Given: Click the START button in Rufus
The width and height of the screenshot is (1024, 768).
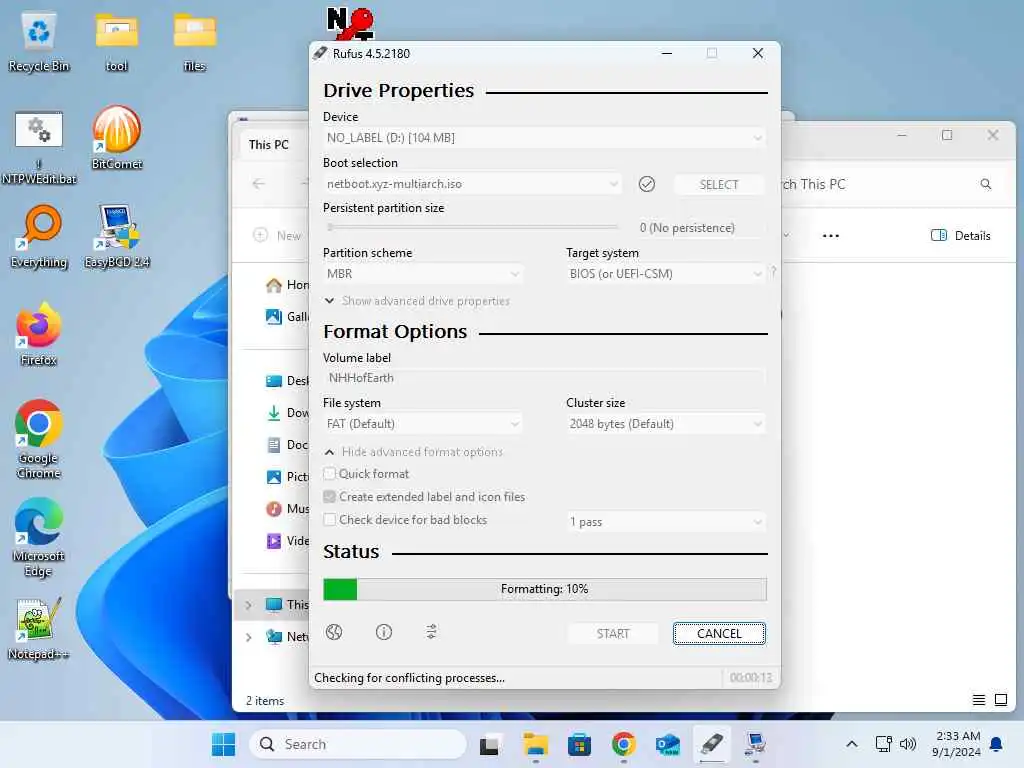Looking at the screenshot, I should tap(613, 633).
